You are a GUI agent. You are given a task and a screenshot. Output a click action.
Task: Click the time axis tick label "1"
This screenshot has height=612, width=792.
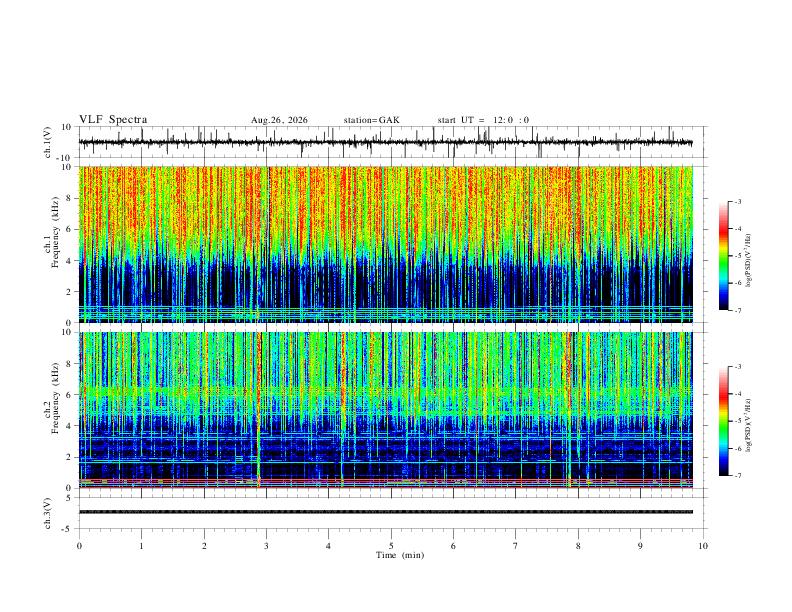click(141, 546)
